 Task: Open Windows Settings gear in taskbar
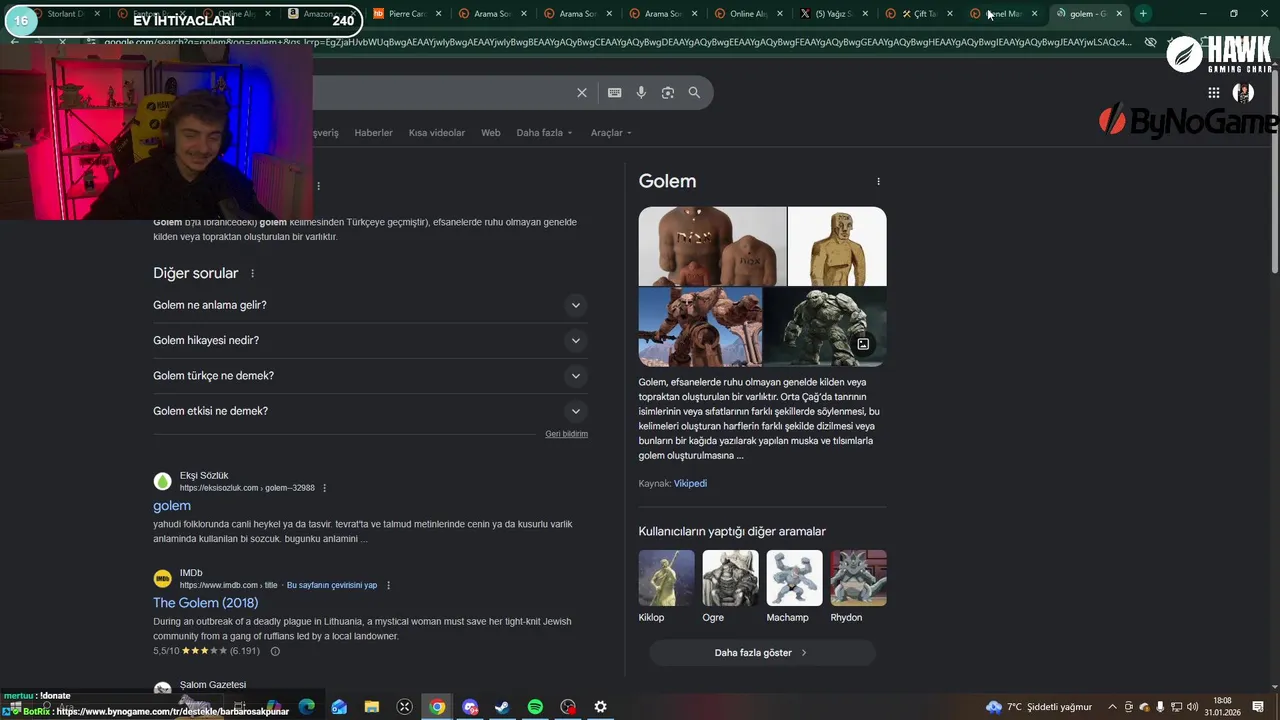tap(600, 707)
